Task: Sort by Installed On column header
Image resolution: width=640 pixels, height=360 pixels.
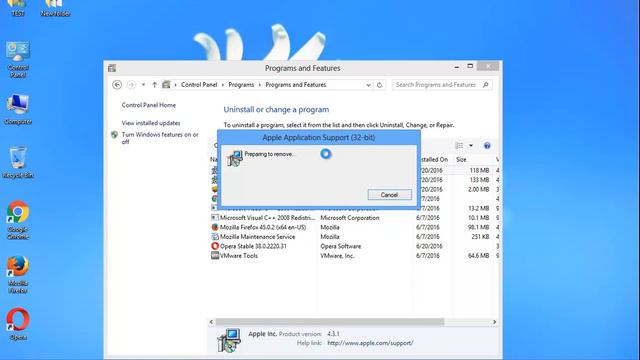Action: point(434,160)
